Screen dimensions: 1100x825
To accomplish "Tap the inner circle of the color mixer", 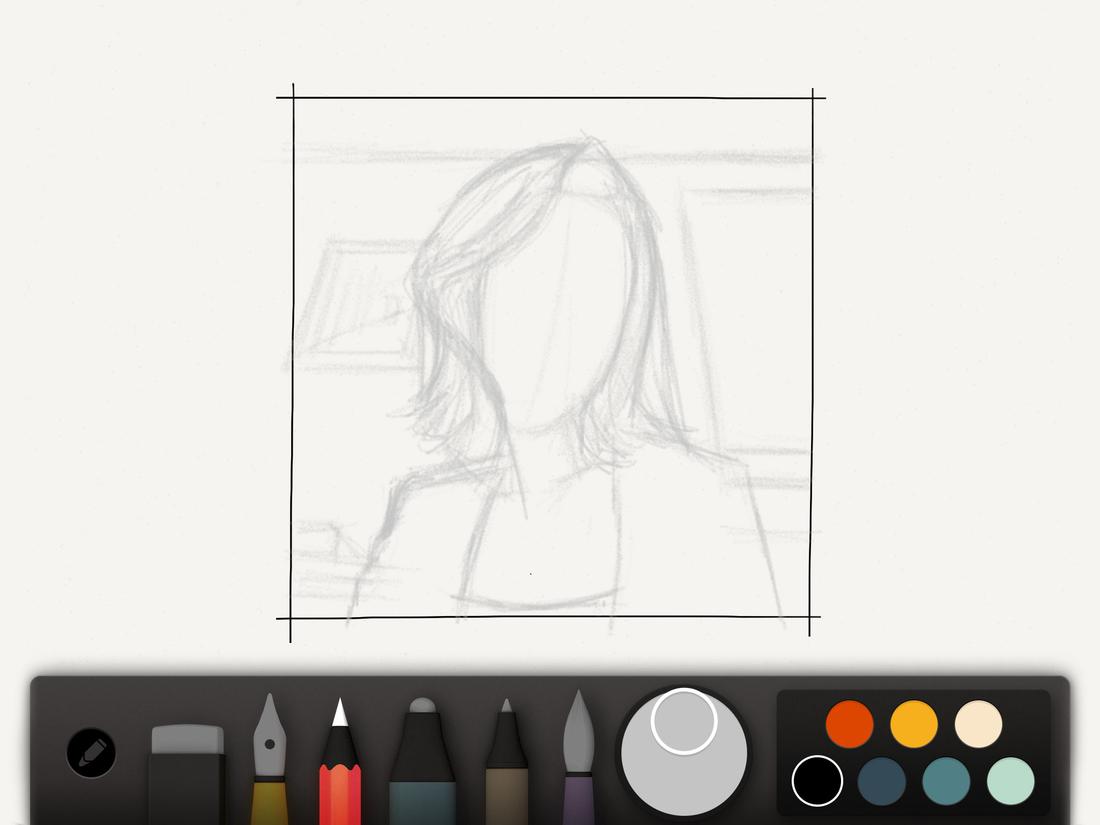I will [x=683, y=720].
